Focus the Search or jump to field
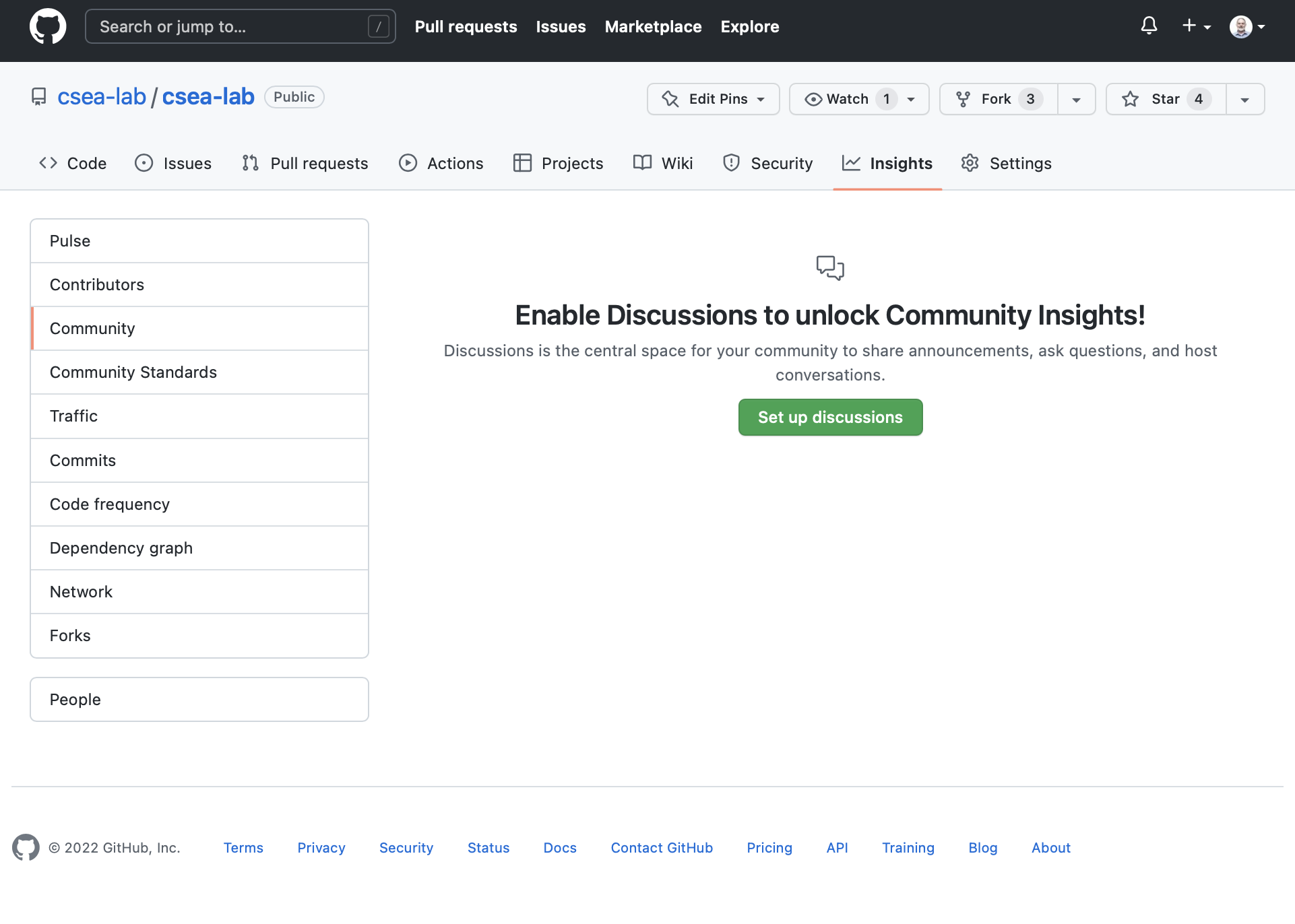The height and width of the screenshot is (924, 1295). point(229,26)
